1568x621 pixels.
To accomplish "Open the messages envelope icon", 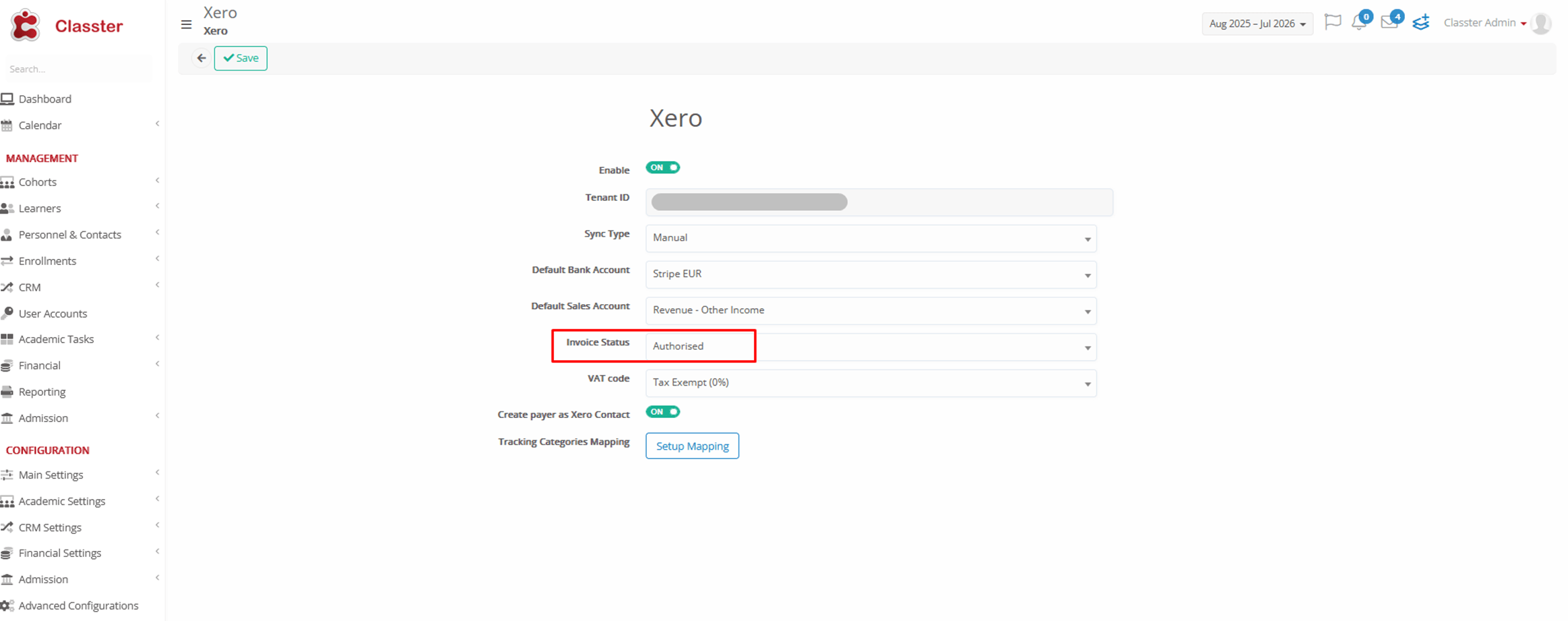I will tap(1389, 22).
